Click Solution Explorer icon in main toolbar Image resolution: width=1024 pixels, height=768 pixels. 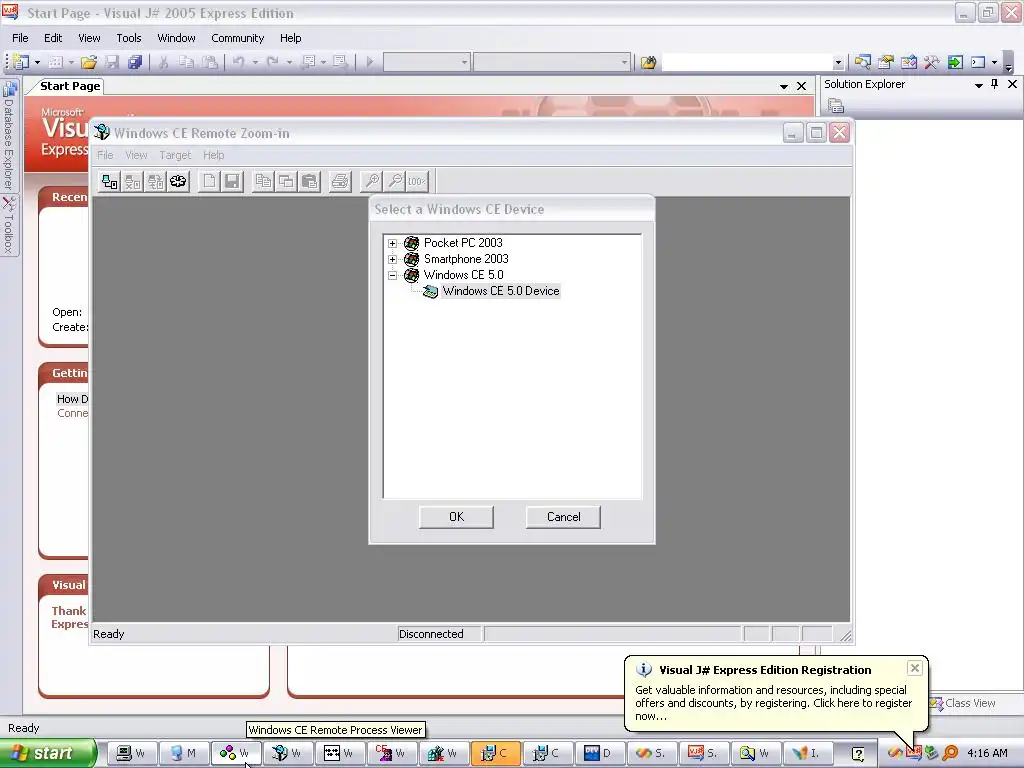pyautogui.click(x=863, y=62)
